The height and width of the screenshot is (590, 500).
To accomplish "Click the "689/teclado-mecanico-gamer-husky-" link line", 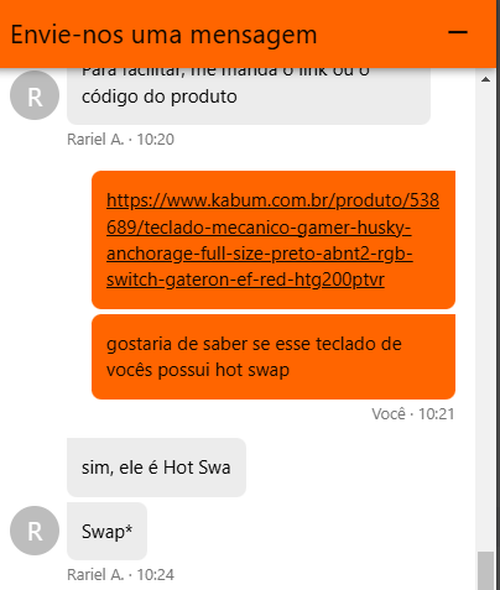I will click(x=259, y=227).
